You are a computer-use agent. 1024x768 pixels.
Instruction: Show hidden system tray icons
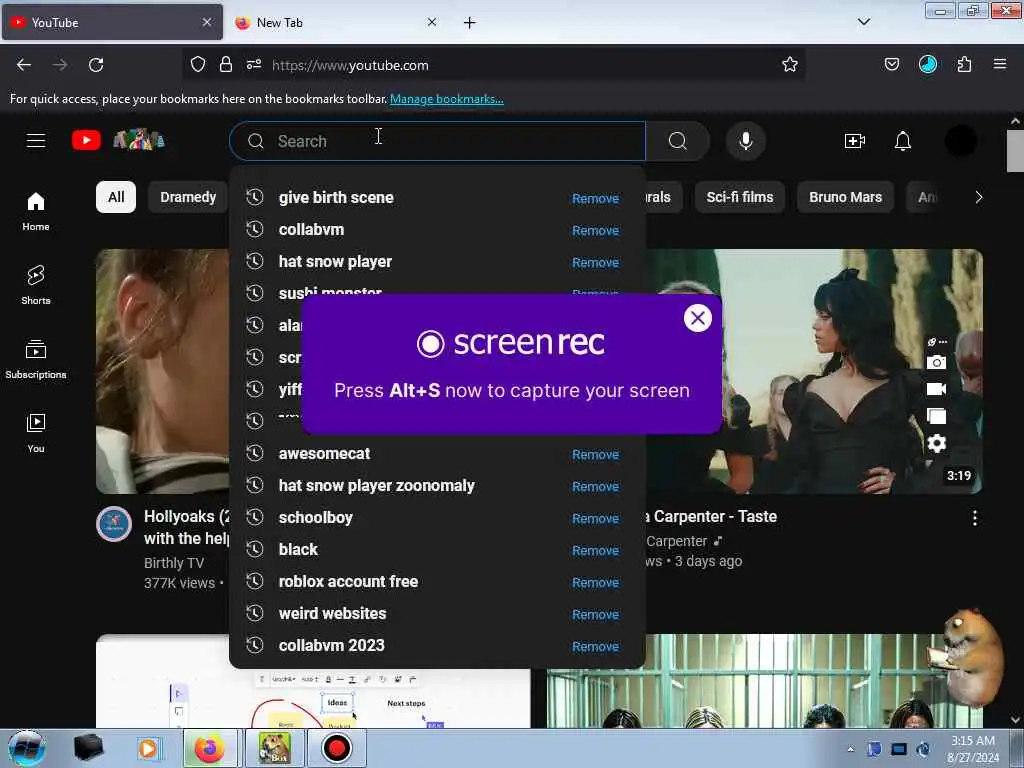[850, 749]
